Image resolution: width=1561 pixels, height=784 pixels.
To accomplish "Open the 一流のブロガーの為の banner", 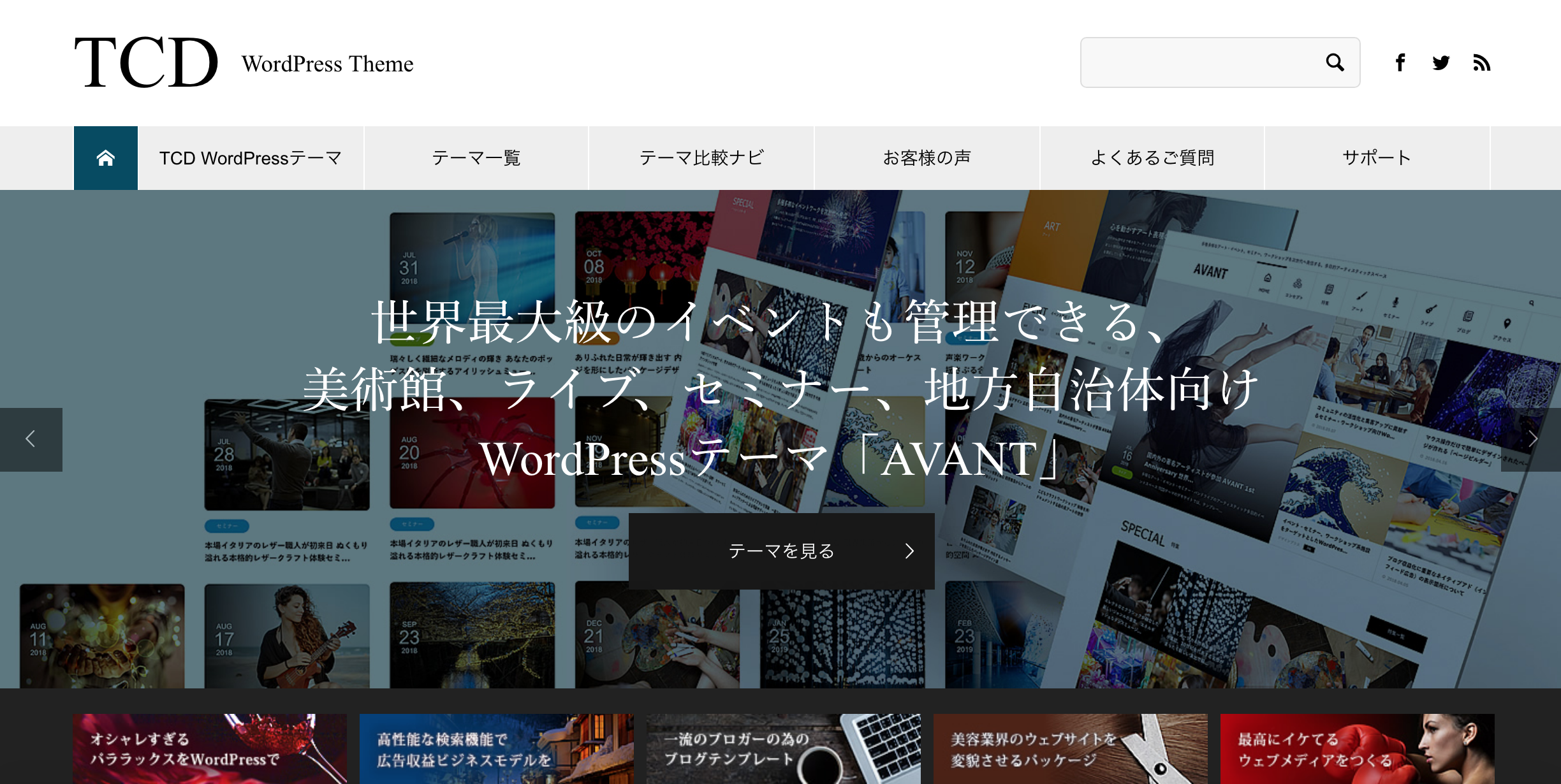I will point(783,749).
